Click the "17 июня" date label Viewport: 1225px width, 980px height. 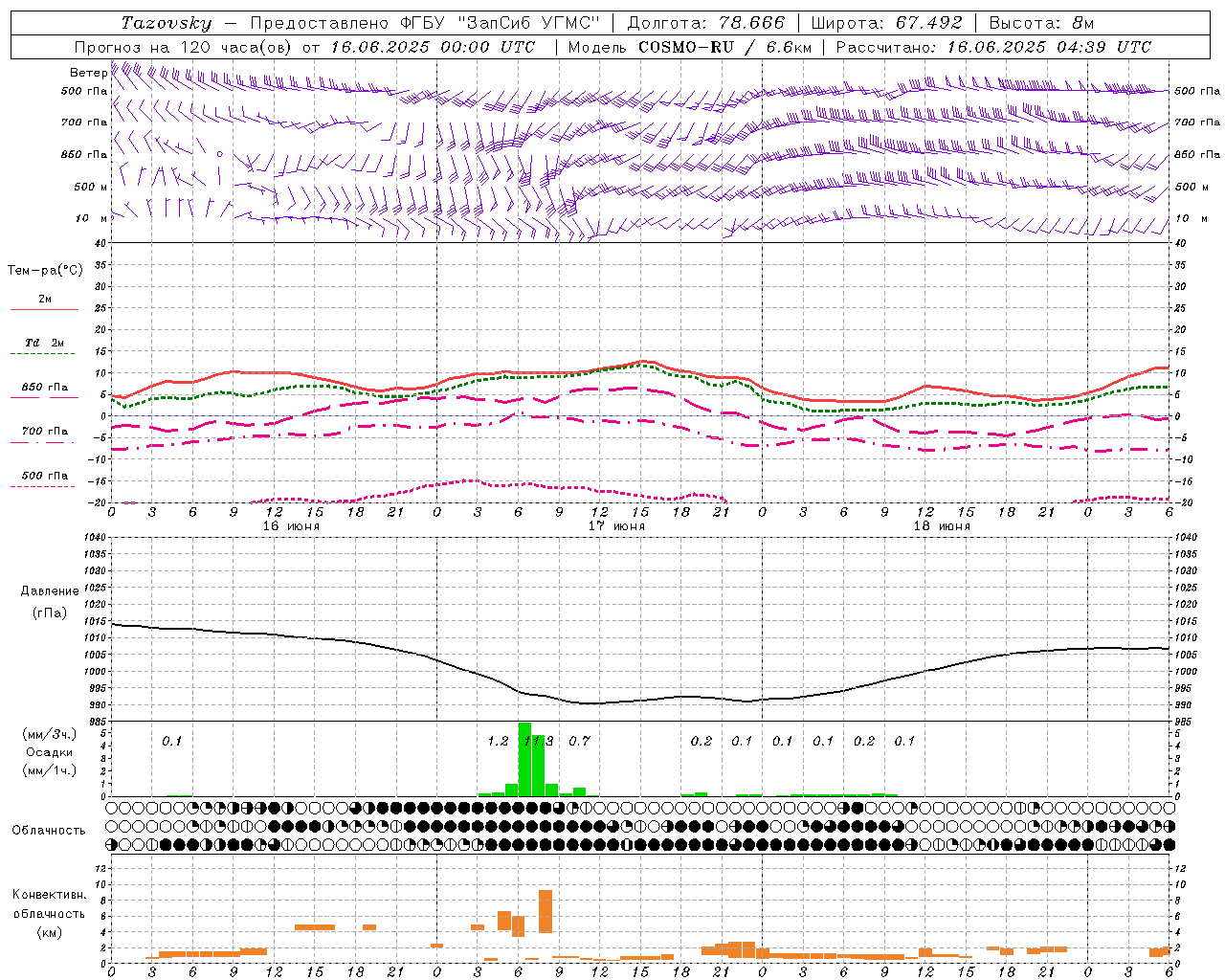[x=616, y=526]
